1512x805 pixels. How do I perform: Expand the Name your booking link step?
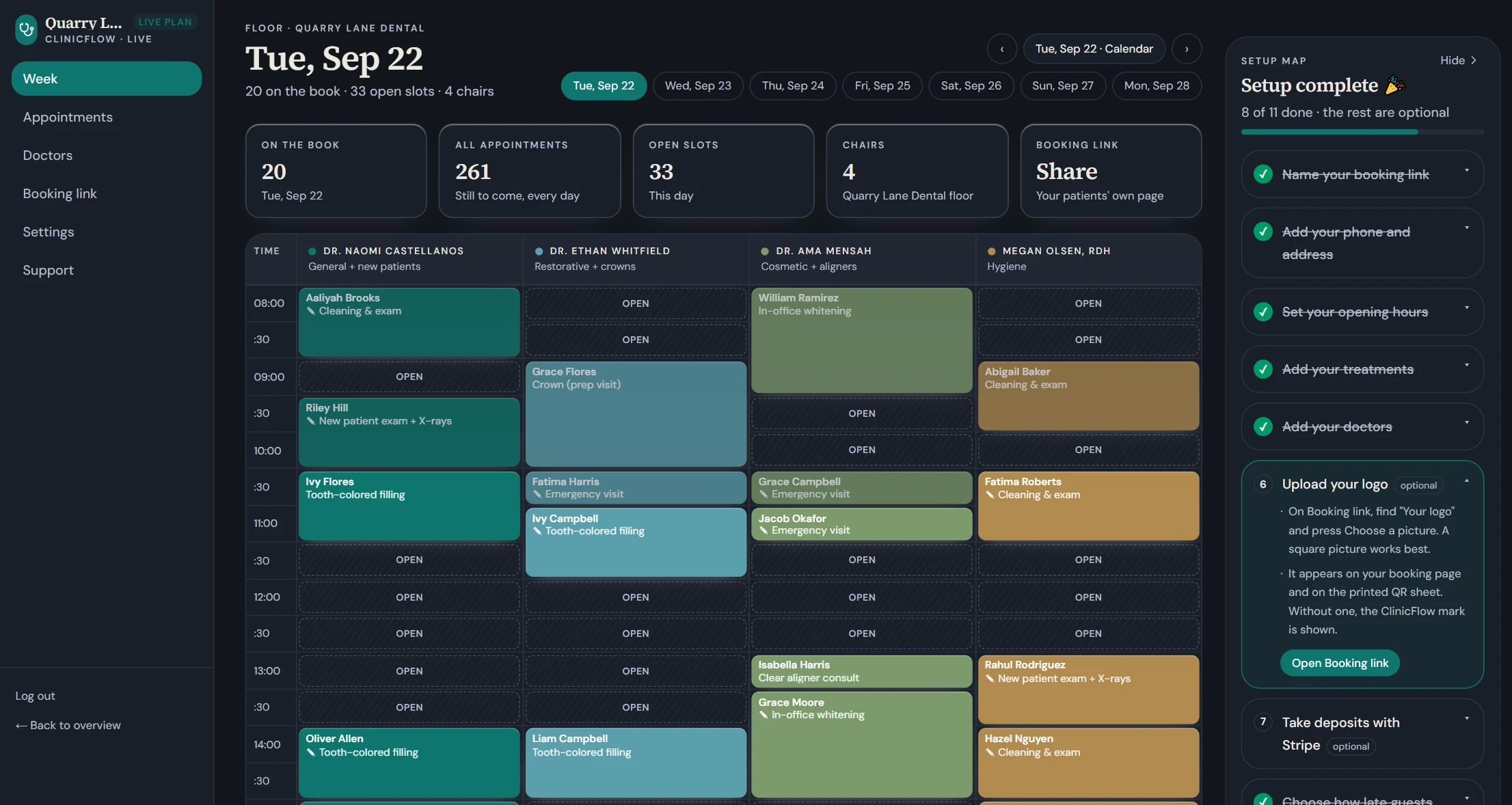1466,170
